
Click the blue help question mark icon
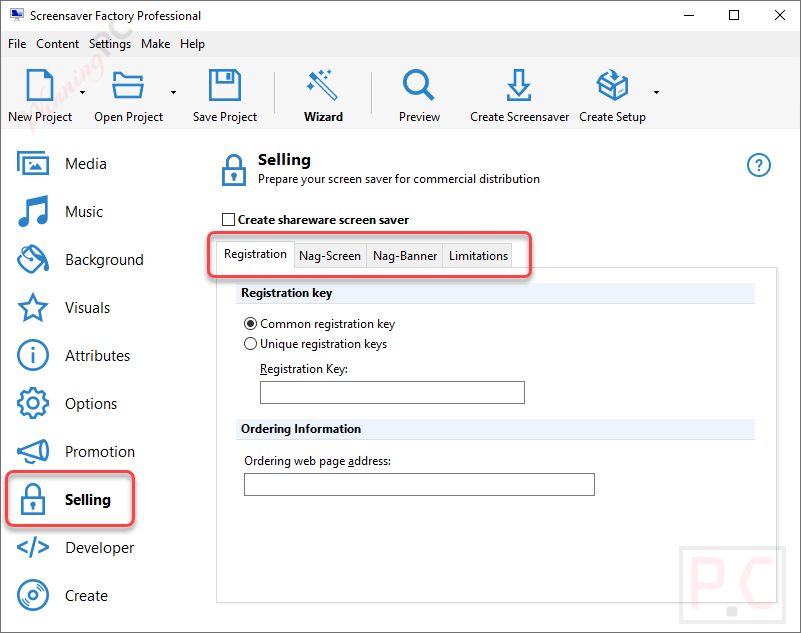[x=759, y=165]
